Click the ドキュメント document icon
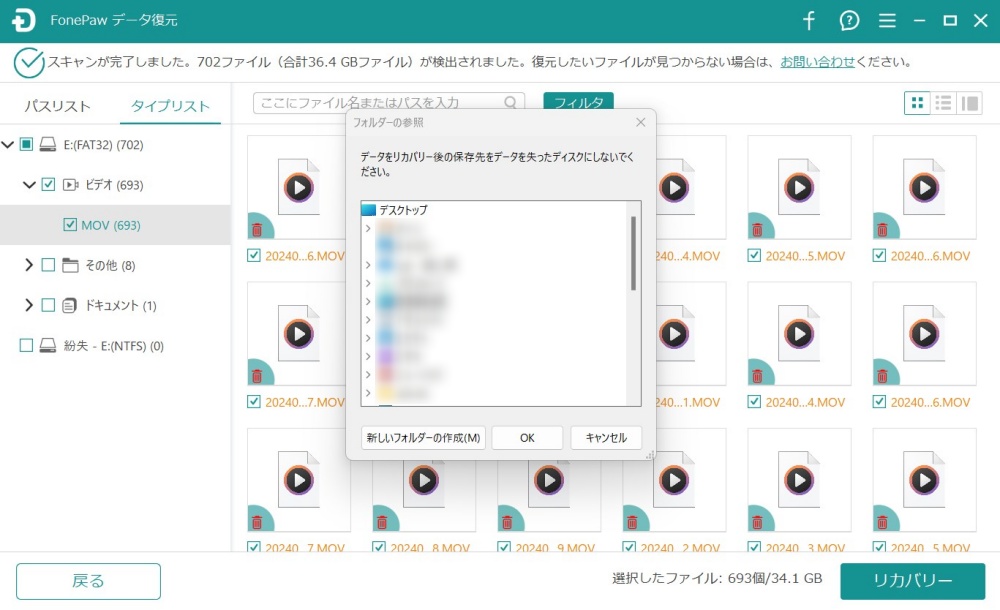The height and width of the screenshot is (610, 1000). [x=70, y=305]
